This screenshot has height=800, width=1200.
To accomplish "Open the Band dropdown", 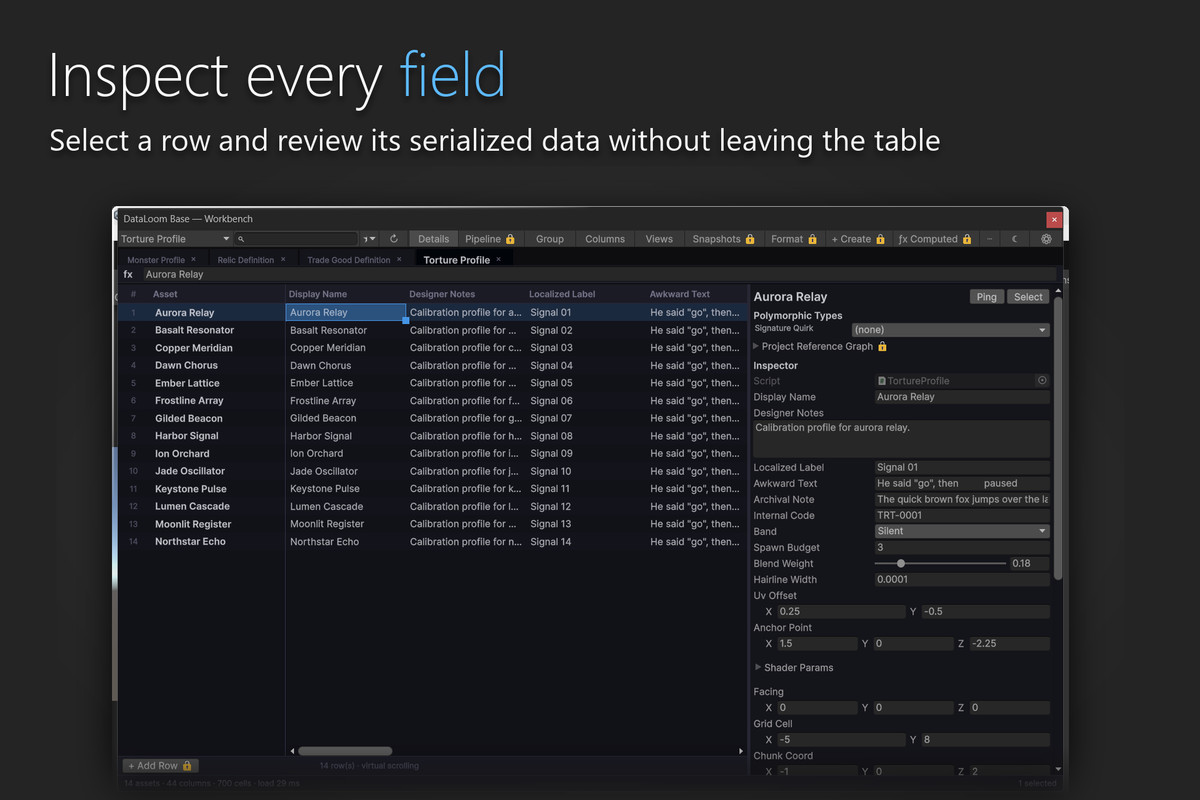I will coord(962,531).
